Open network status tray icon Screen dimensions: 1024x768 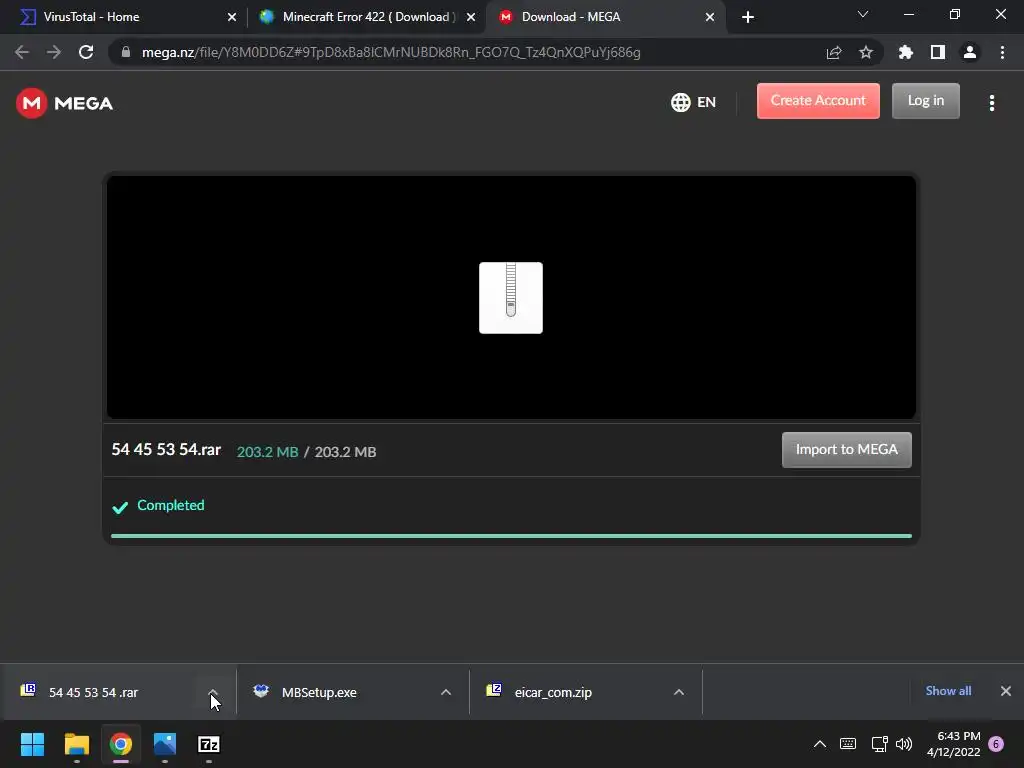click(879, 744)
